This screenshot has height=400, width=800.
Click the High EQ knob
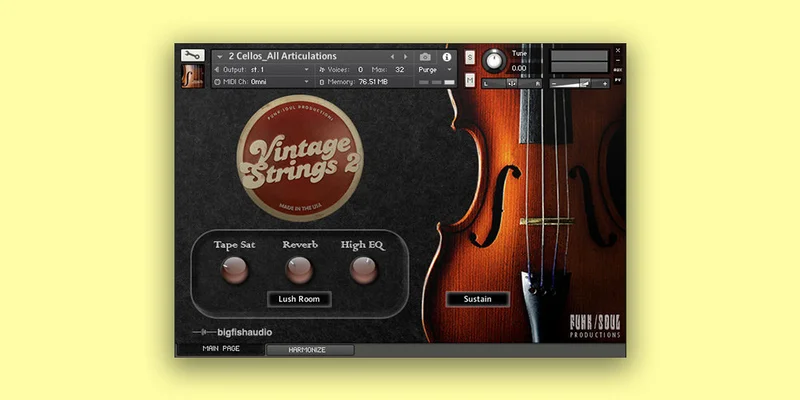click(x=364, y=270)
